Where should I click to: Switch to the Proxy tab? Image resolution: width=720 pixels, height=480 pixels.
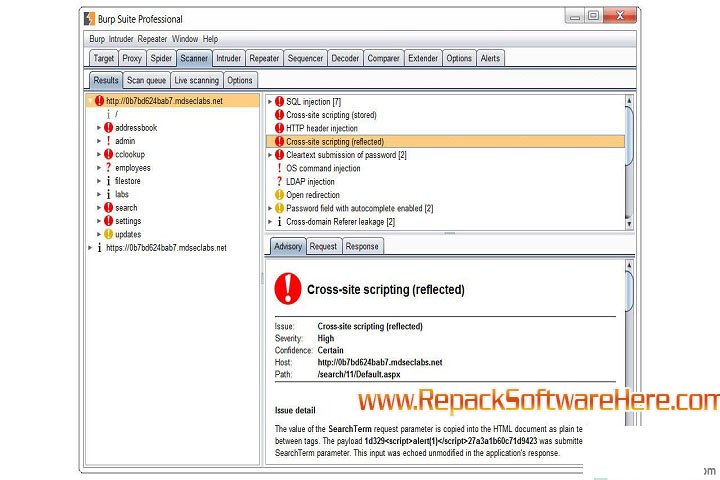point(132,58)
